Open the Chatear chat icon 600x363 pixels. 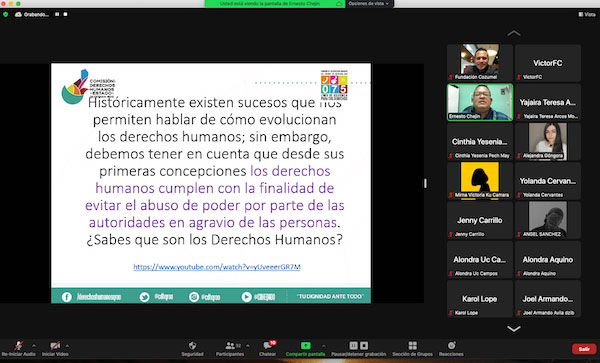[267, 346]
